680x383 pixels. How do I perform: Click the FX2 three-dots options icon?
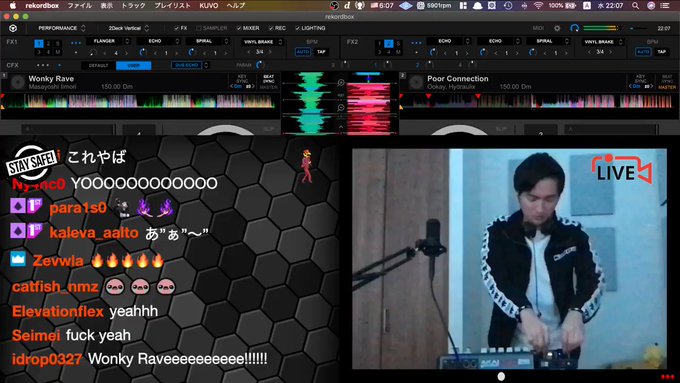[416, 43]
